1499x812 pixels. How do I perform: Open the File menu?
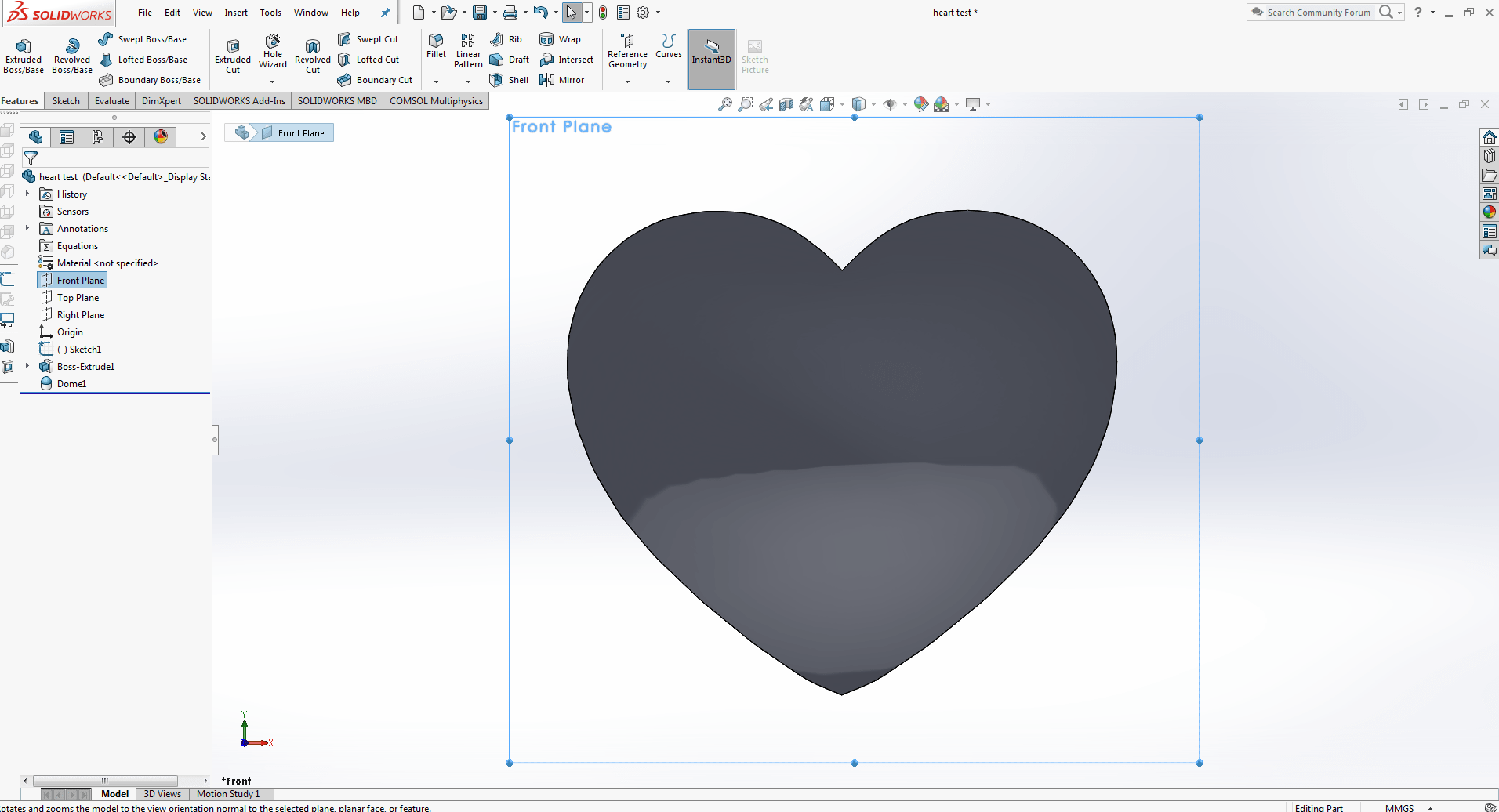click(x=145, y=13)
